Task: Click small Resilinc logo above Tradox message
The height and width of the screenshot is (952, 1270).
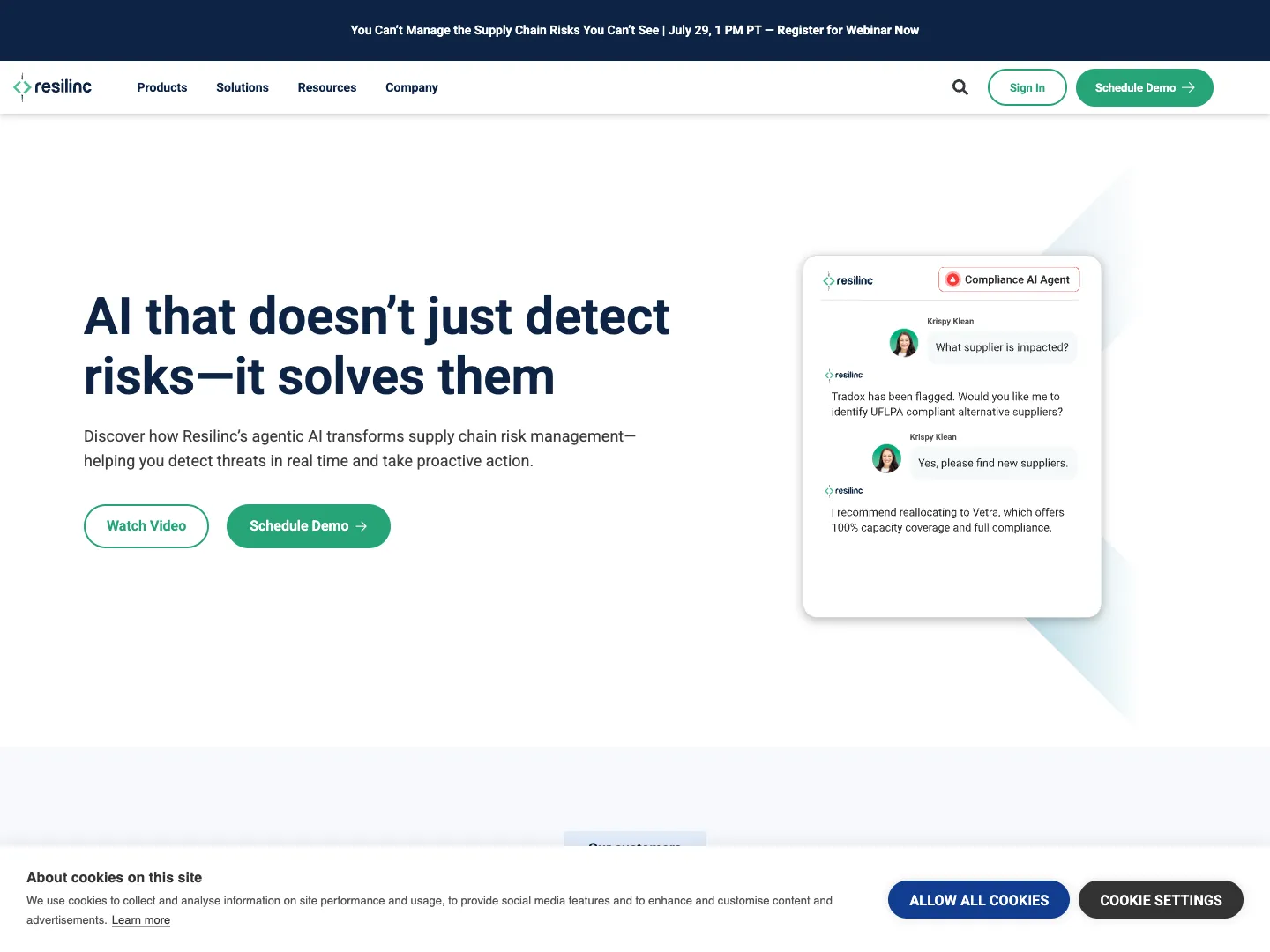Action: (x=844, y=376)
